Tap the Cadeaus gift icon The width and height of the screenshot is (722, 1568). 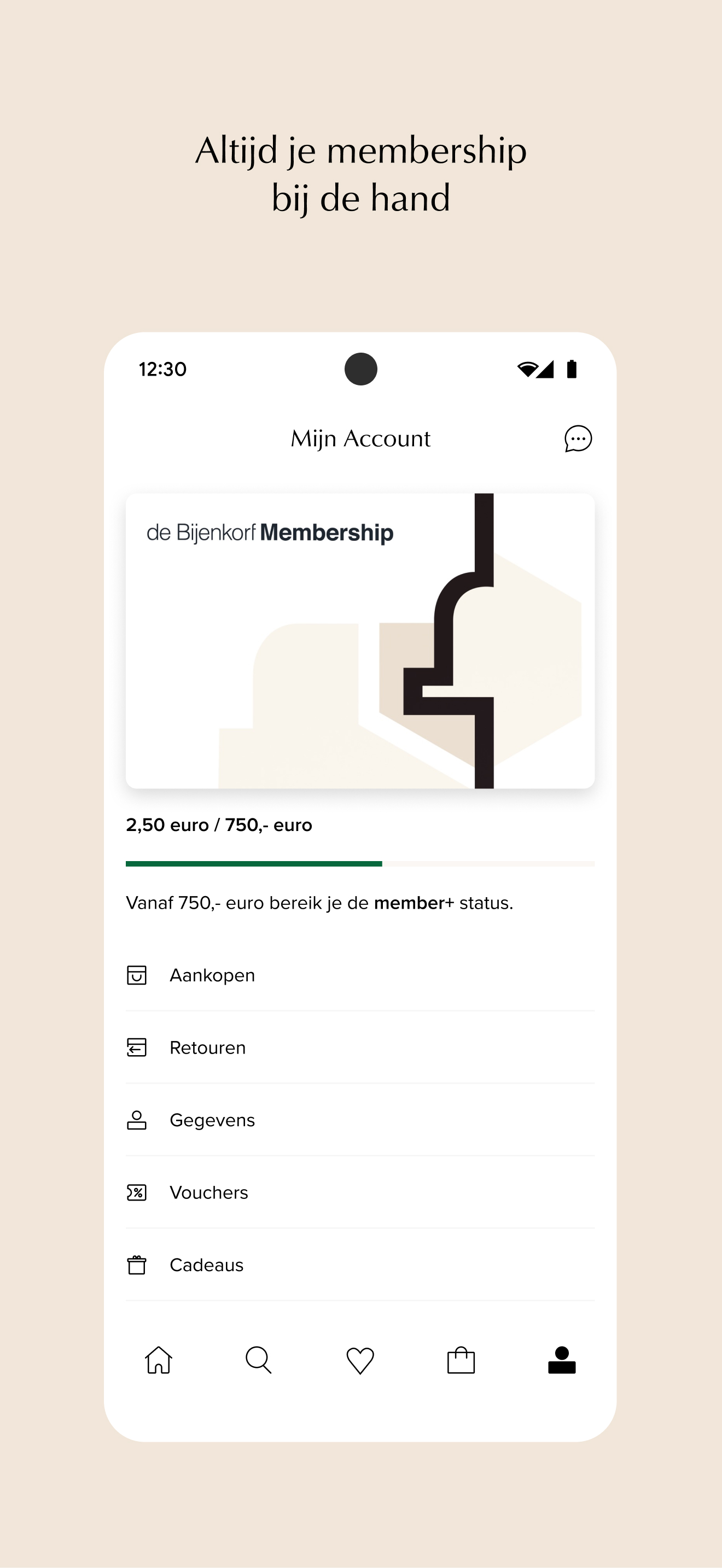(x=136, y=1265)
